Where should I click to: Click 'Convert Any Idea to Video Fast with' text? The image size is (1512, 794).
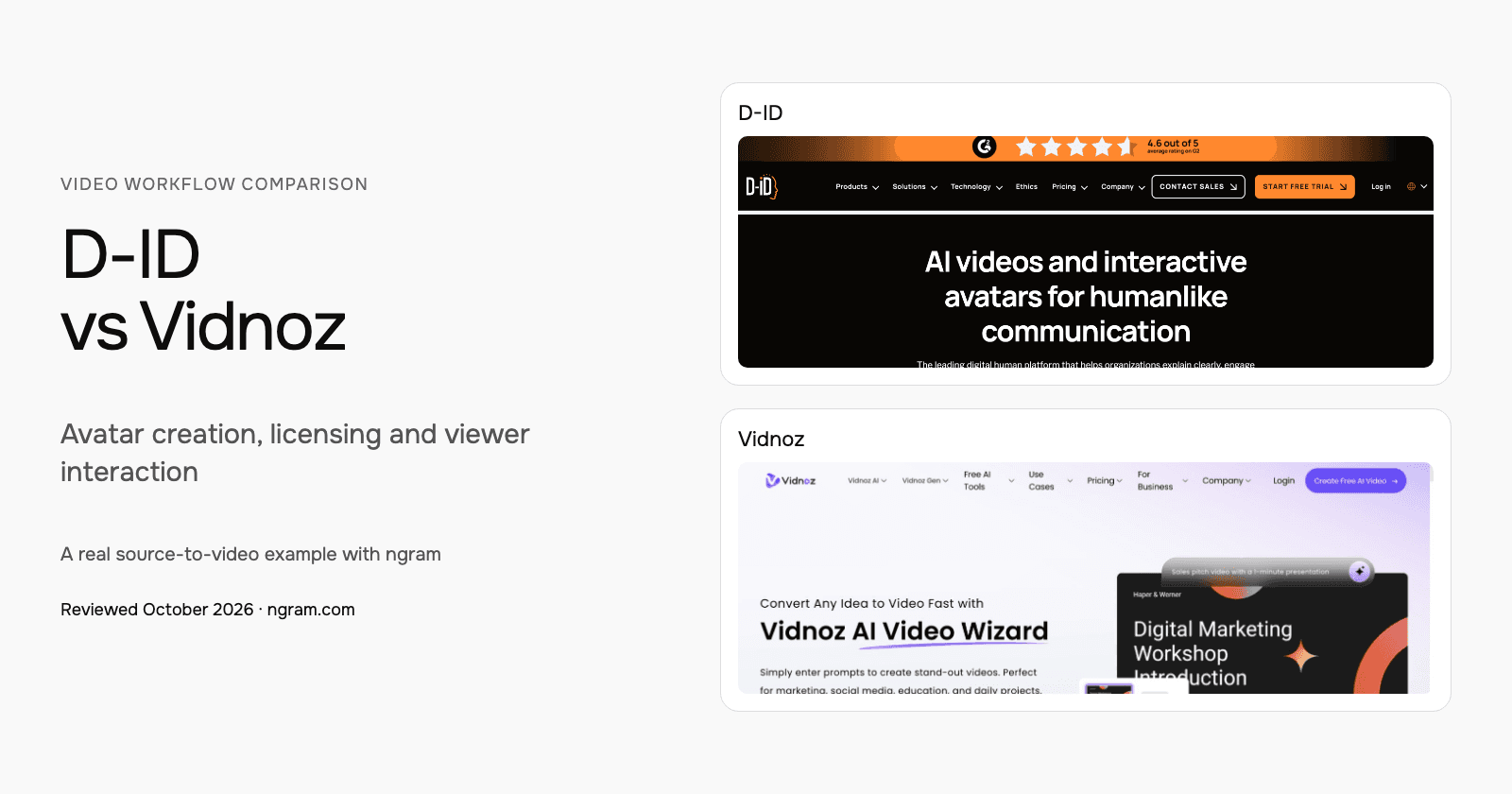click(x=871, y=604)
